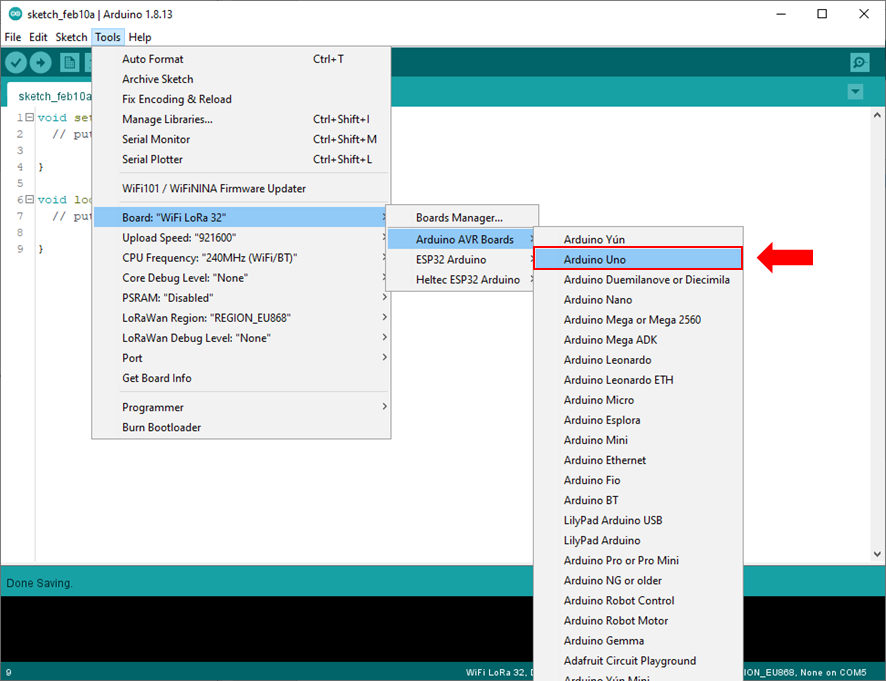
Task: Click the Verify checkmark toolbar icon
Action: [x=16, y=62]
